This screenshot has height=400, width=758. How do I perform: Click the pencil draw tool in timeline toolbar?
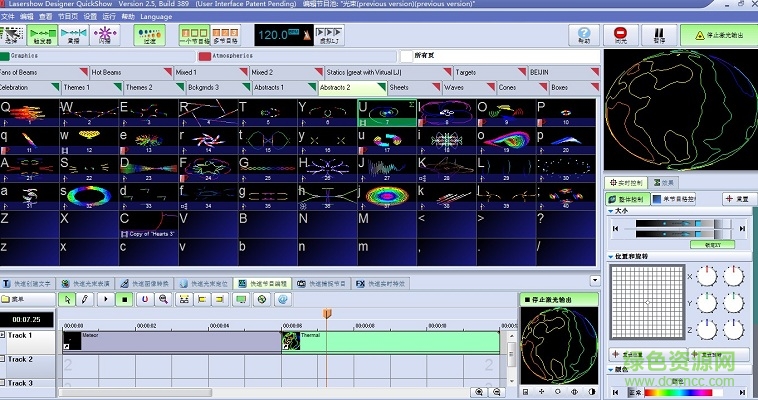(x=86, y=299)
